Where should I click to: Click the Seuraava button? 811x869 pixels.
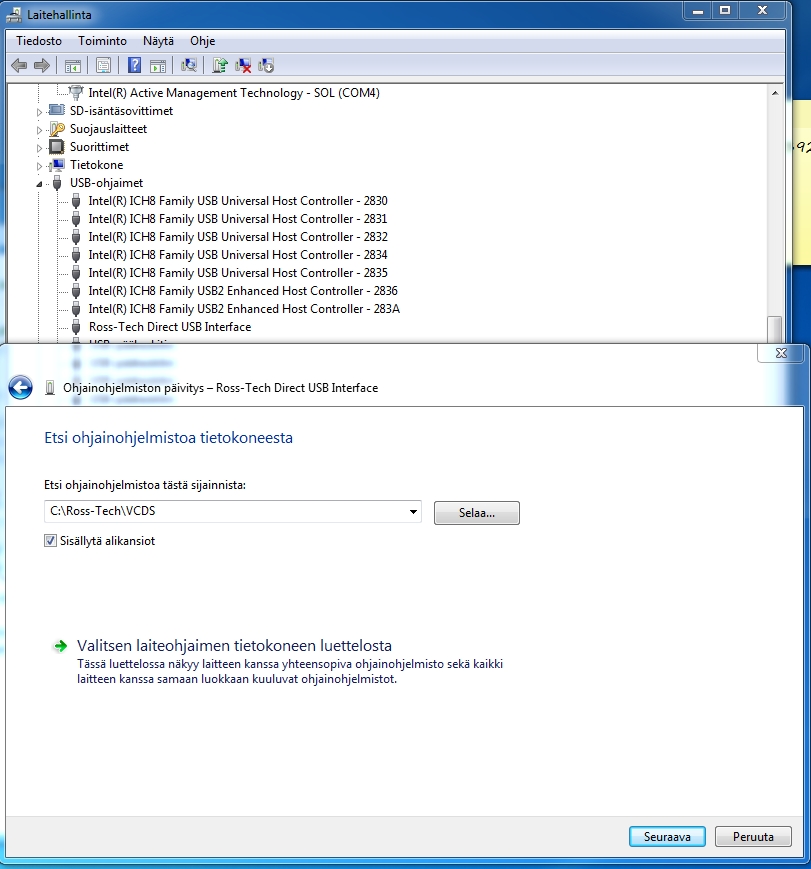tap(667, 836)
